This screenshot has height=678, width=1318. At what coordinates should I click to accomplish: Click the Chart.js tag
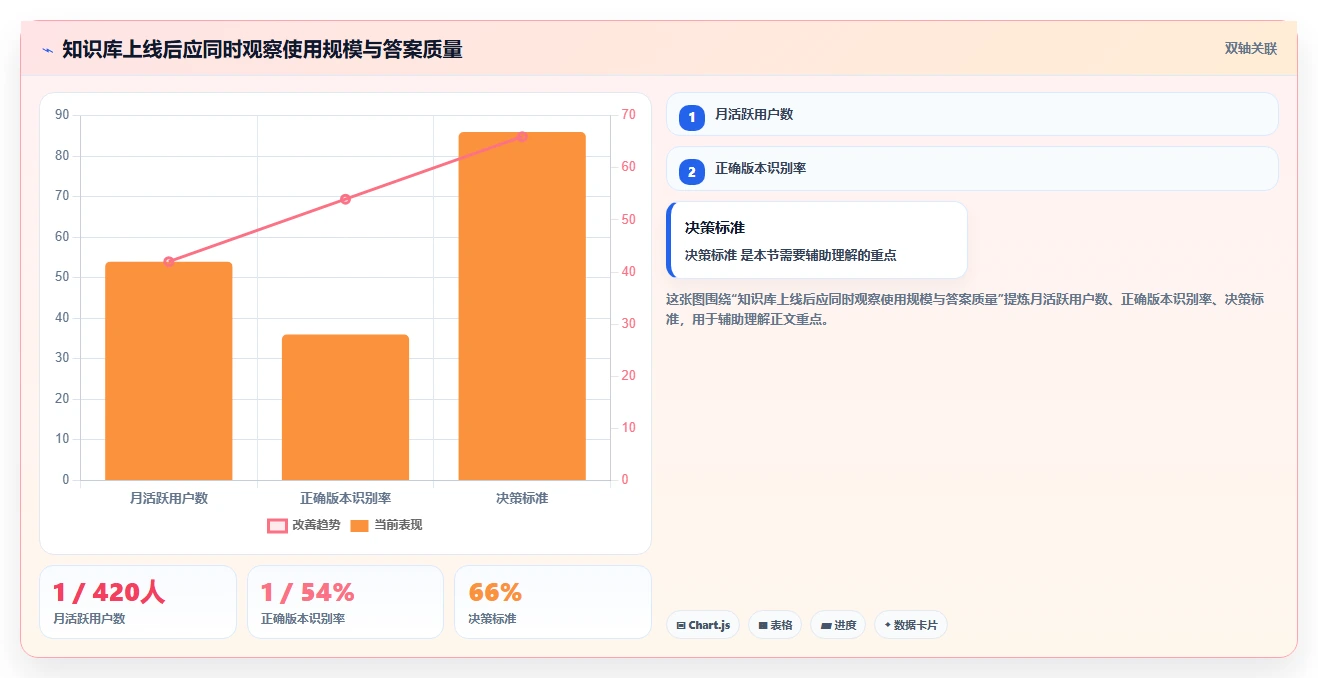tap(703, 625)
